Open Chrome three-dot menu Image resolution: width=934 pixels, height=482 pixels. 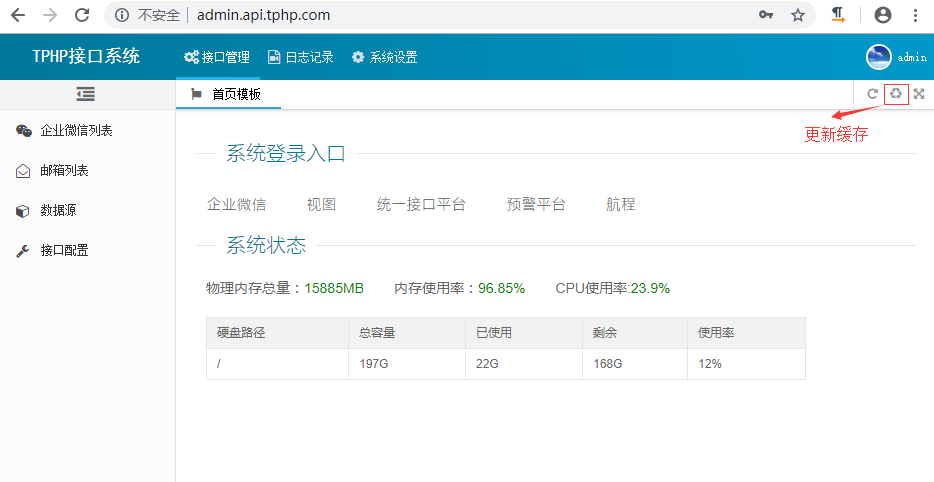pyautogui.click(x=916, y=15)
